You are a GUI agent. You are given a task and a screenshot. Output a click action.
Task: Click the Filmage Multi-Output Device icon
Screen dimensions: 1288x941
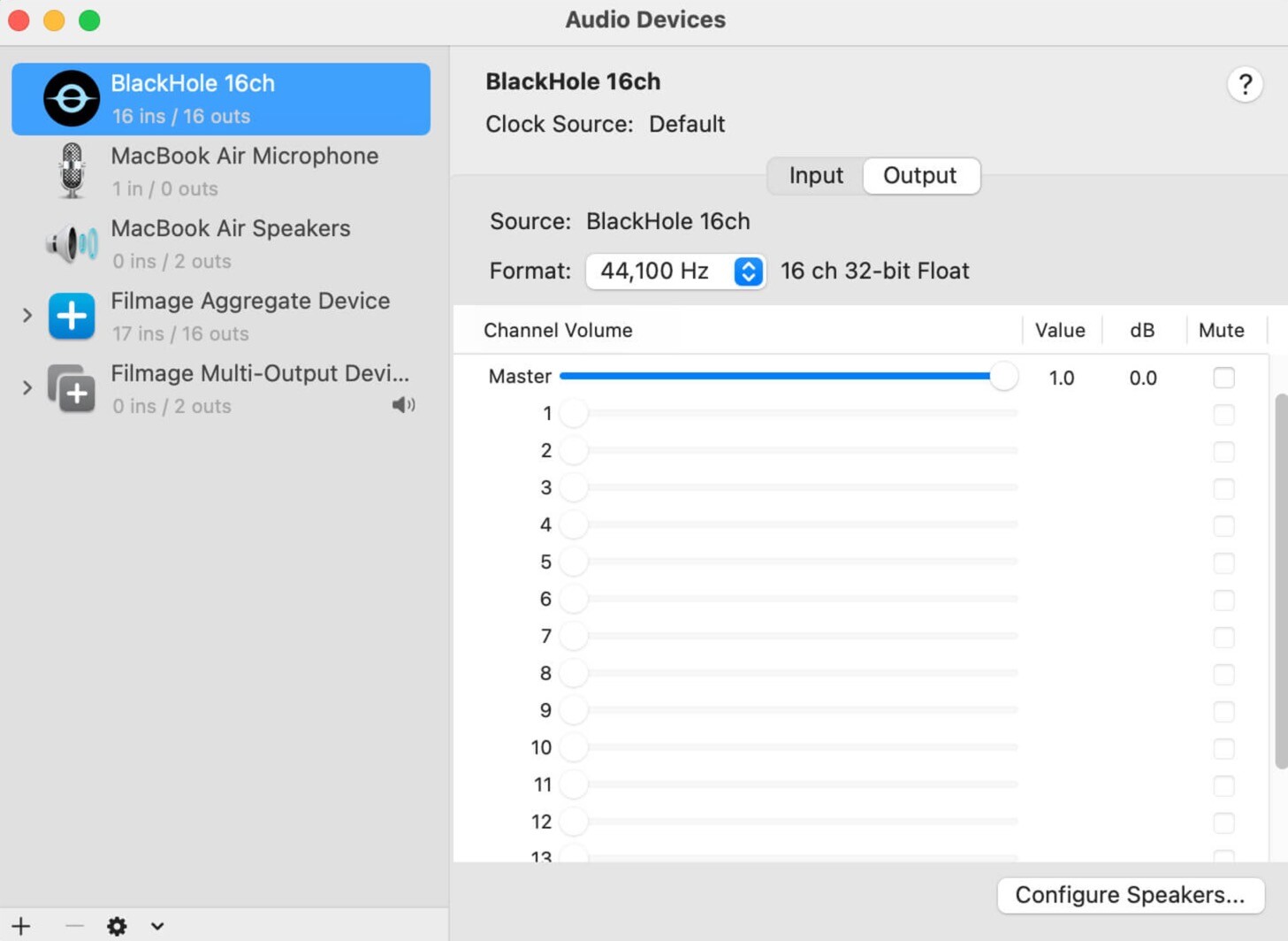click(72, 388)
